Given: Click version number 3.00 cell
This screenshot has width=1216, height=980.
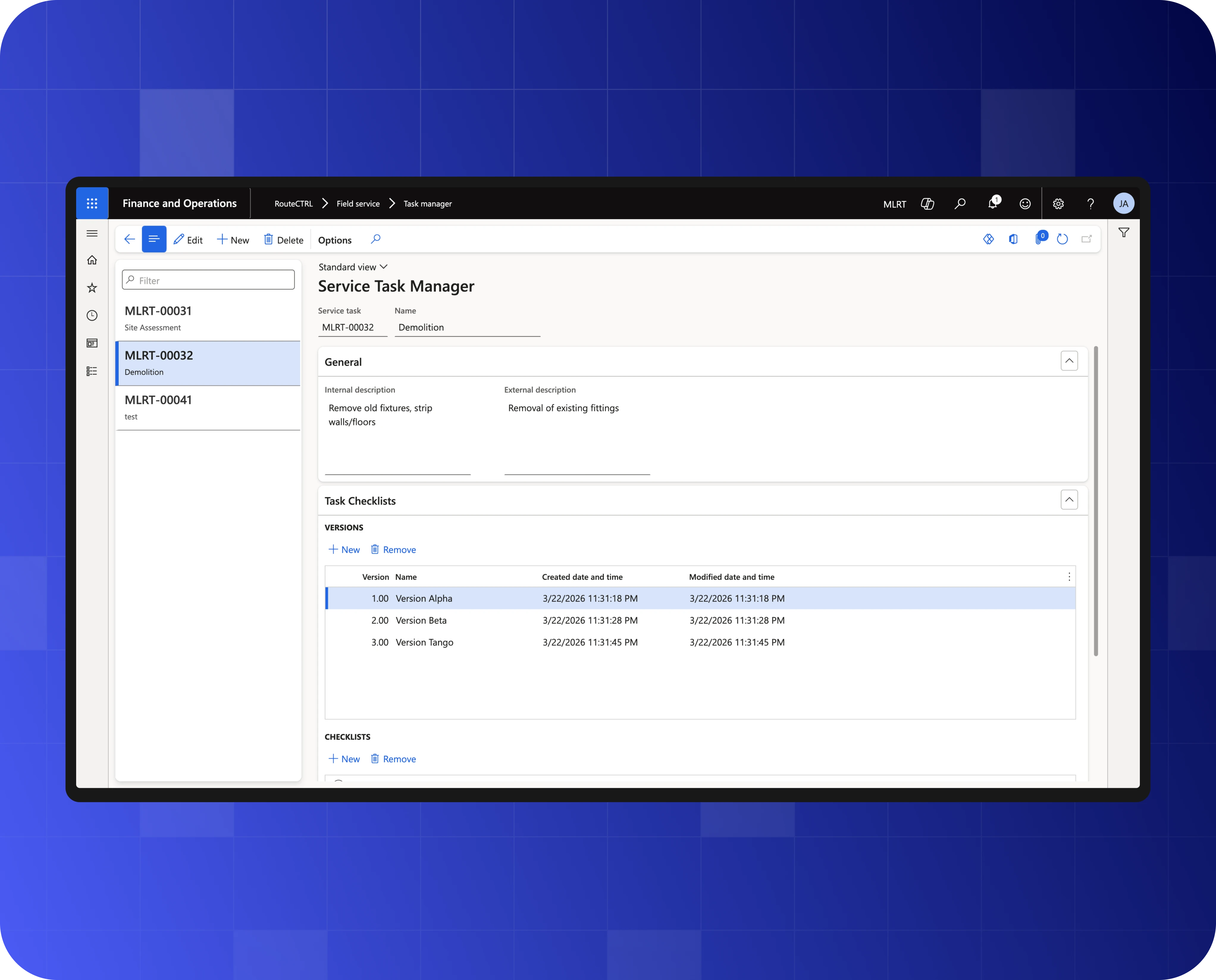Looking at the screenshot, I should click(380, 643).
